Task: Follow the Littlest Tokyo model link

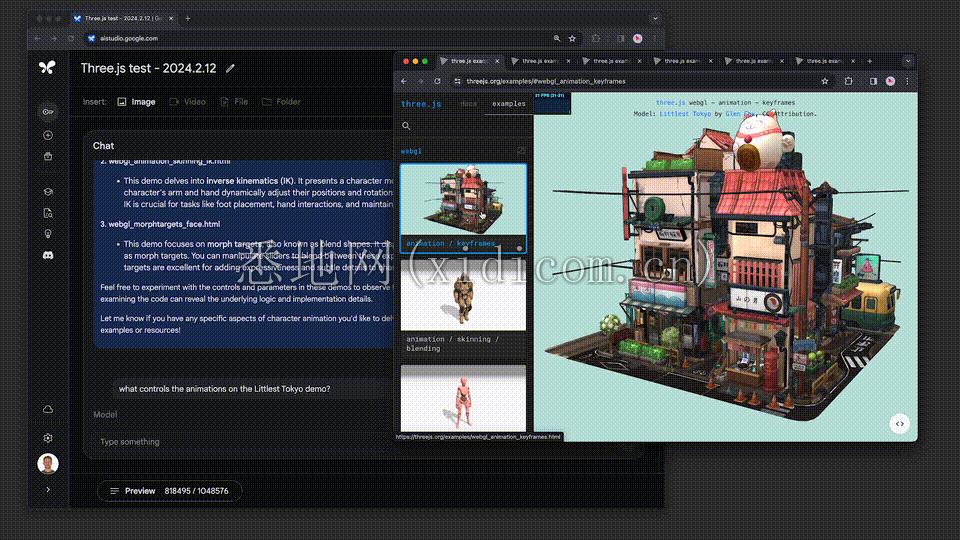Action: (685, 114)
